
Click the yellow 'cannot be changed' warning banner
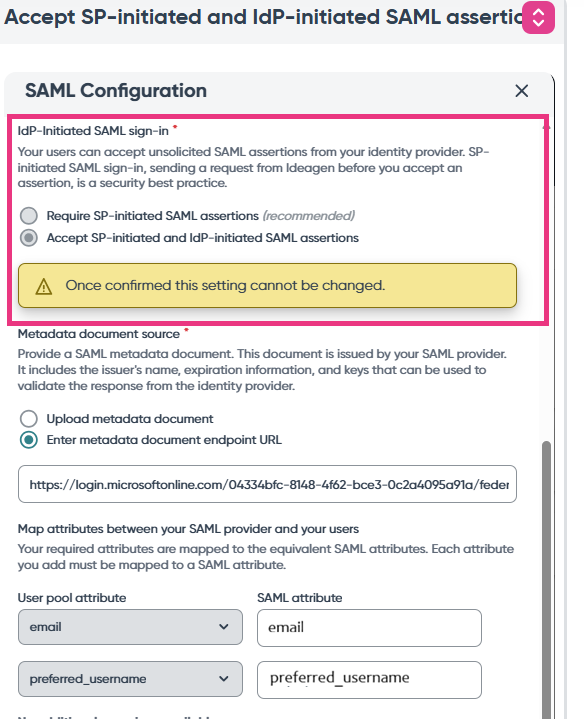pos(267,285)
